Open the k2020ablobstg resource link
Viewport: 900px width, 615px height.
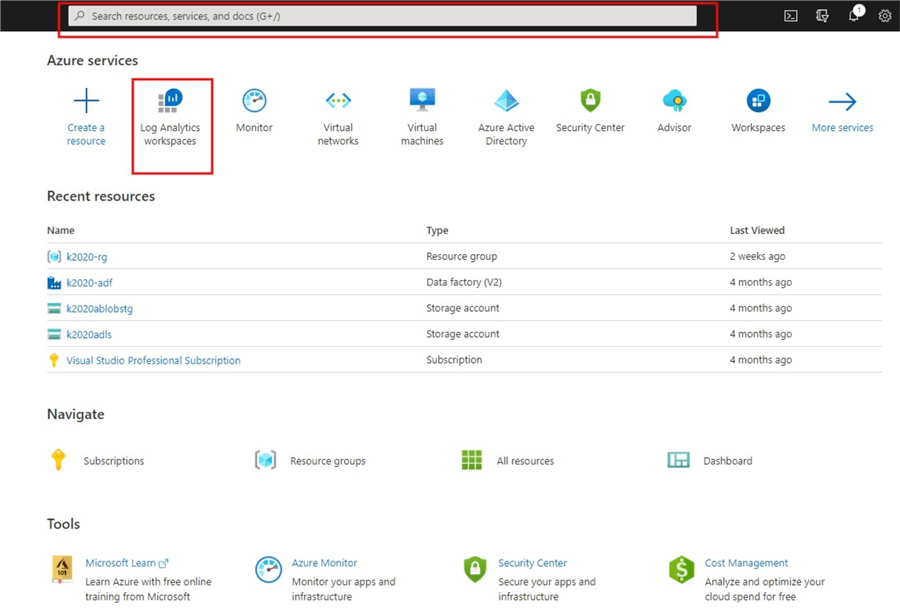point(99,308)
